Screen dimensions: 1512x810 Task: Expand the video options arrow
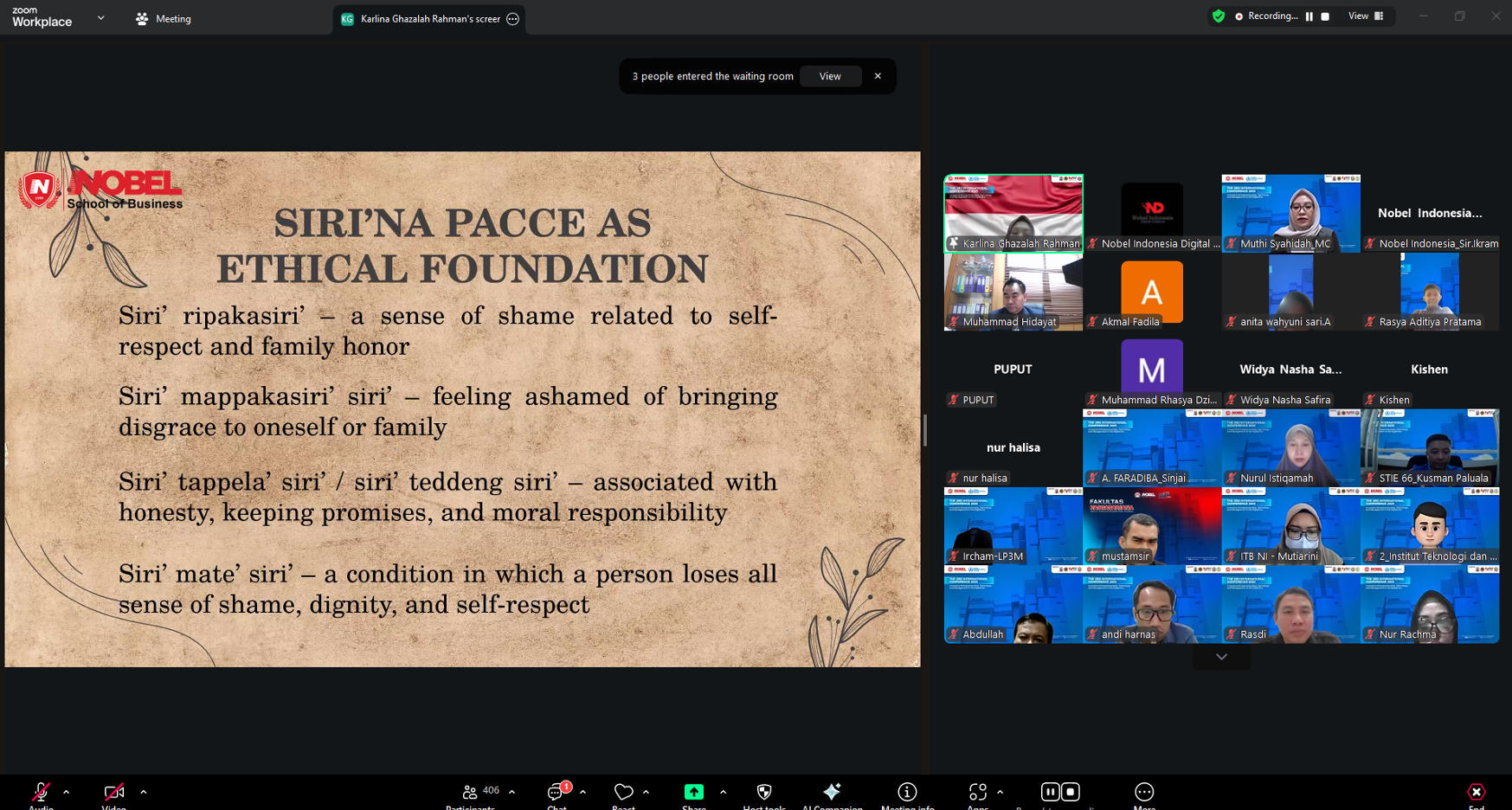coord(144,792)
